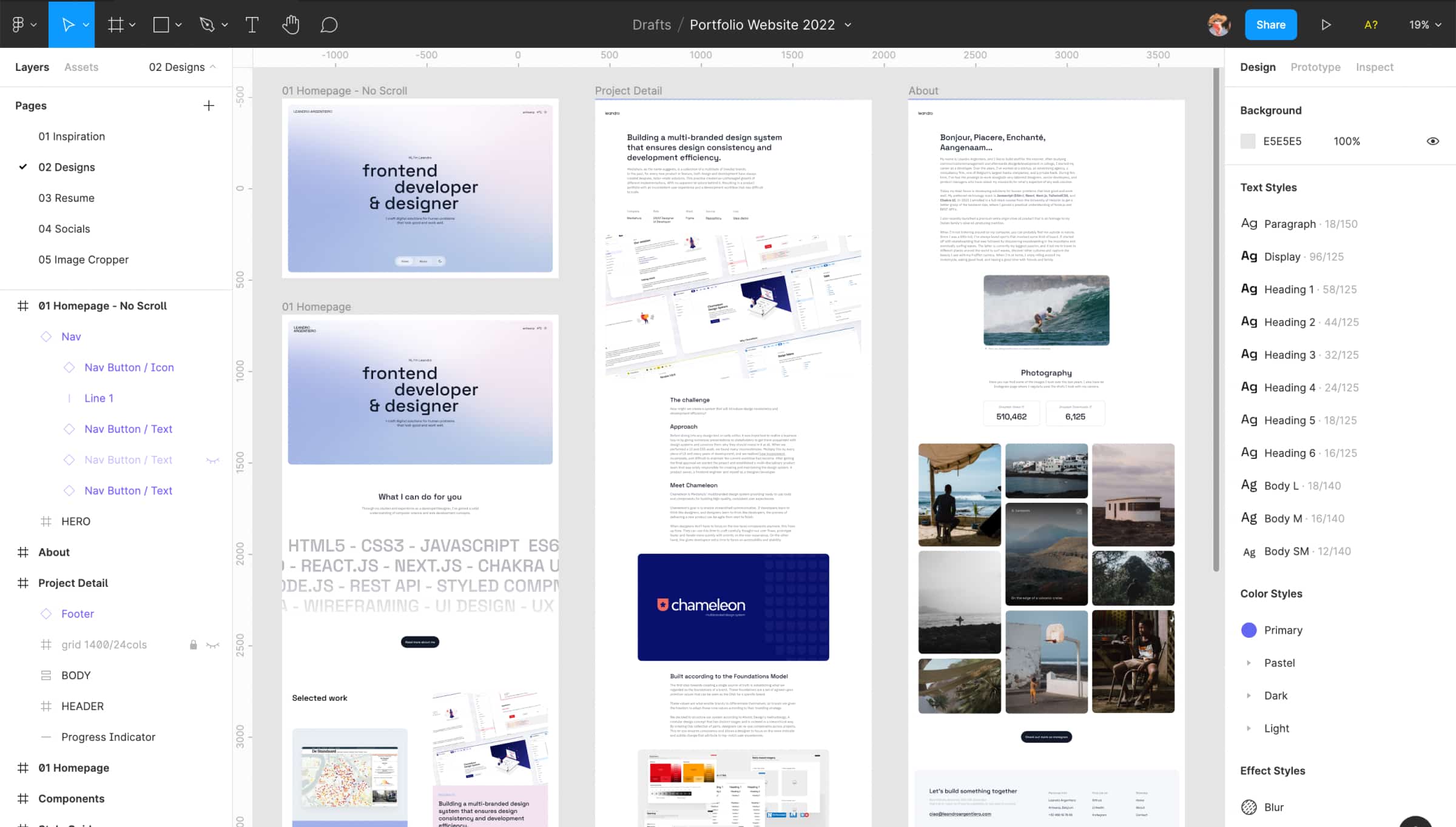Expand the Pastel color styles group

pyautogui.click(x=1249, y=663)
